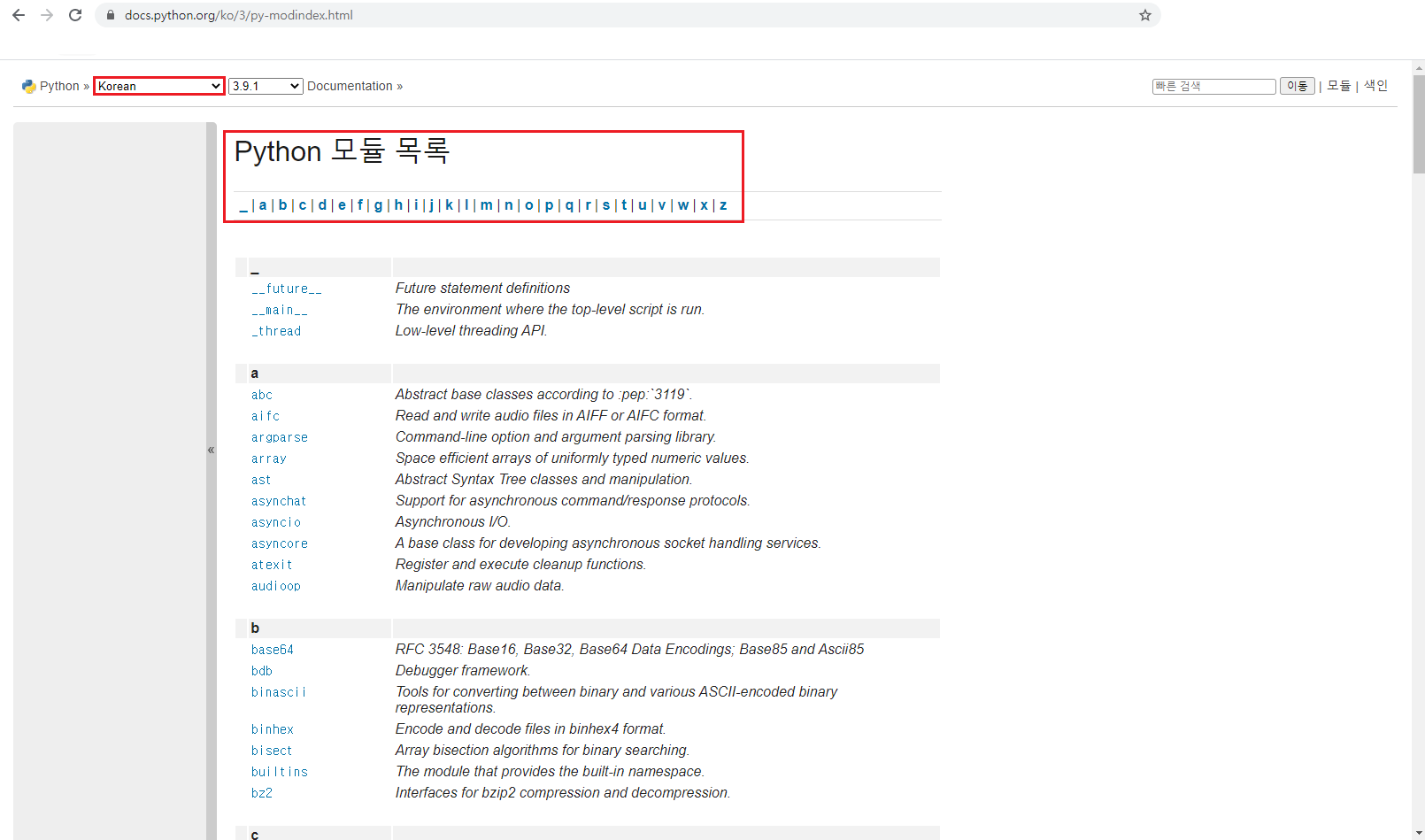Open the binascii module link

pyautogui.click(x=279, y=692)
